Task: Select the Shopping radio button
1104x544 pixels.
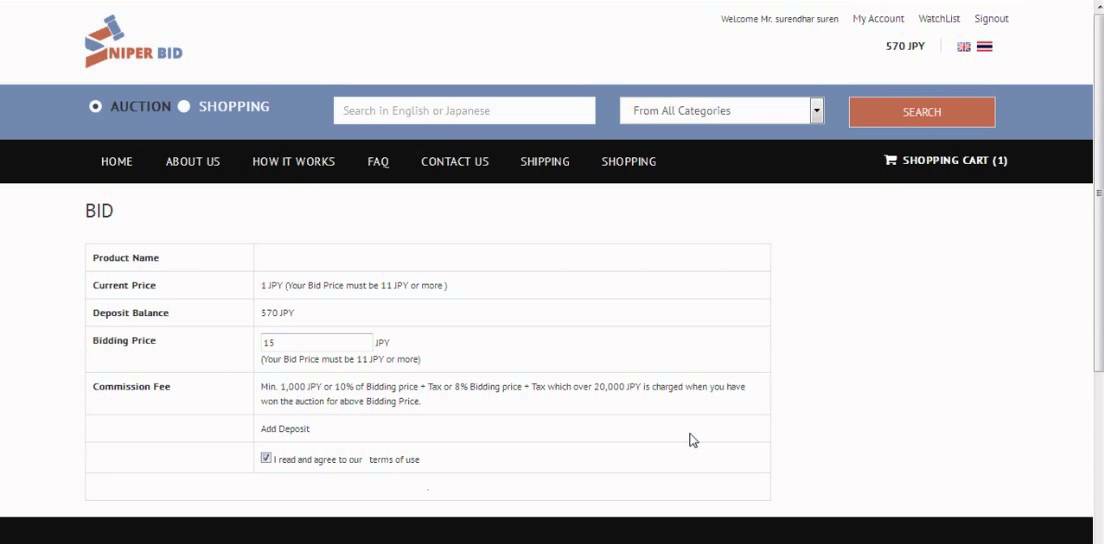Action: (184, 106)
